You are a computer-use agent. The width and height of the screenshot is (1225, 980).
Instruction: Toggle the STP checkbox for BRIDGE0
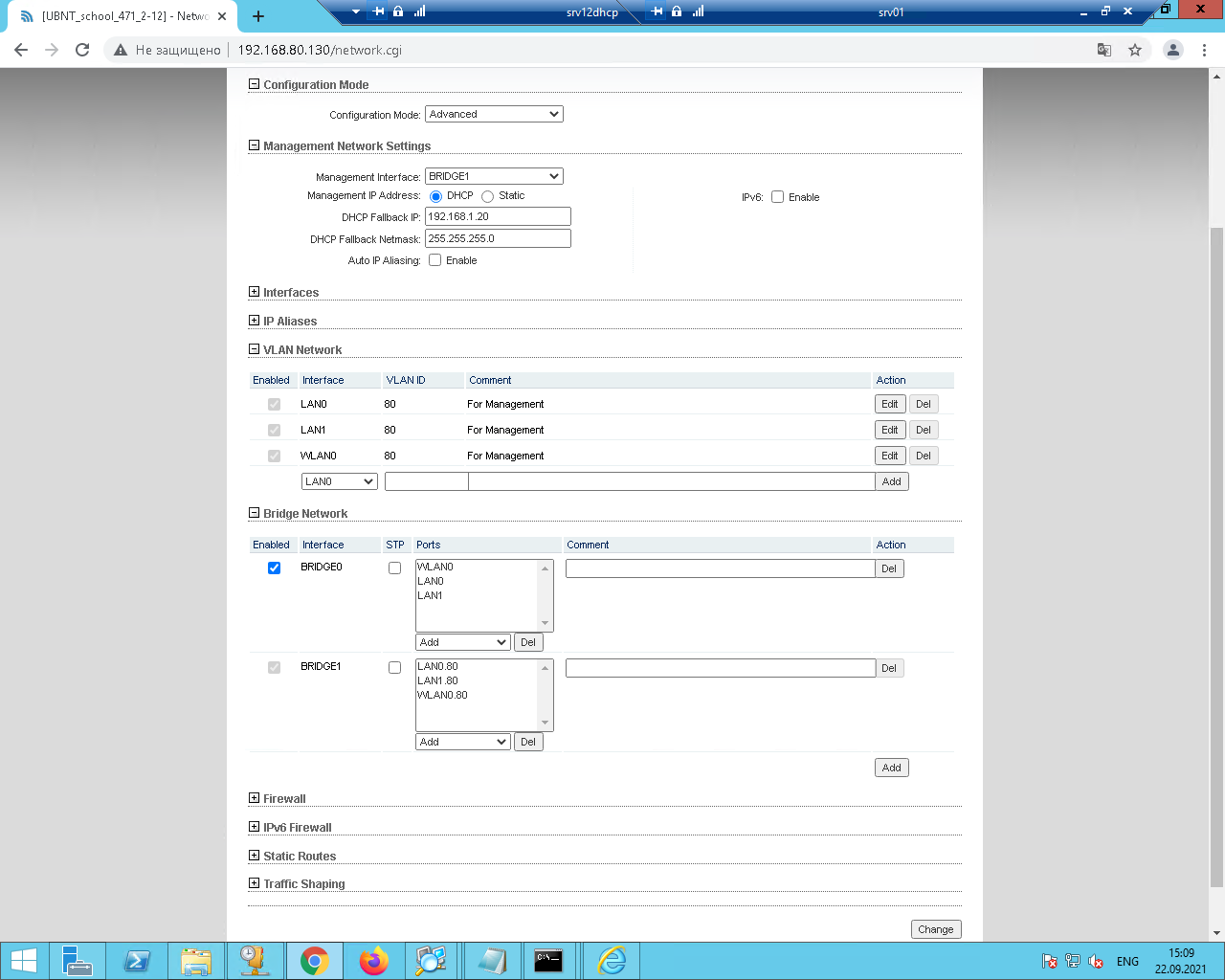pyautogui.click(x=394, y=568)
